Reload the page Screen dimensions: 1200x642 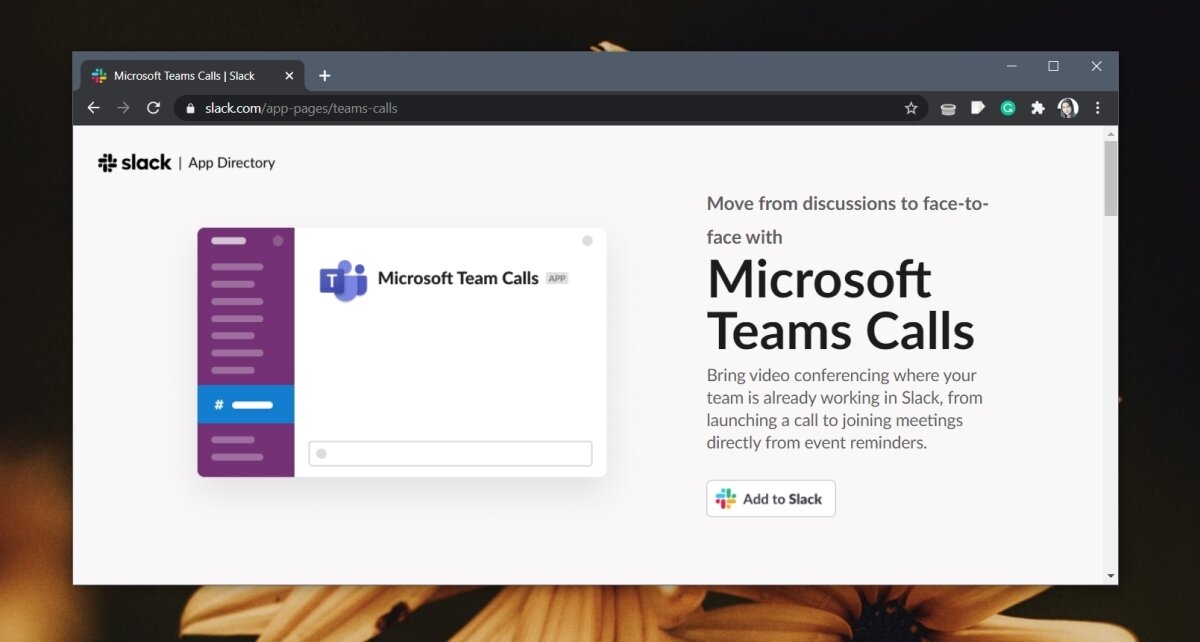pyautogui.click(x=153, y=107)
